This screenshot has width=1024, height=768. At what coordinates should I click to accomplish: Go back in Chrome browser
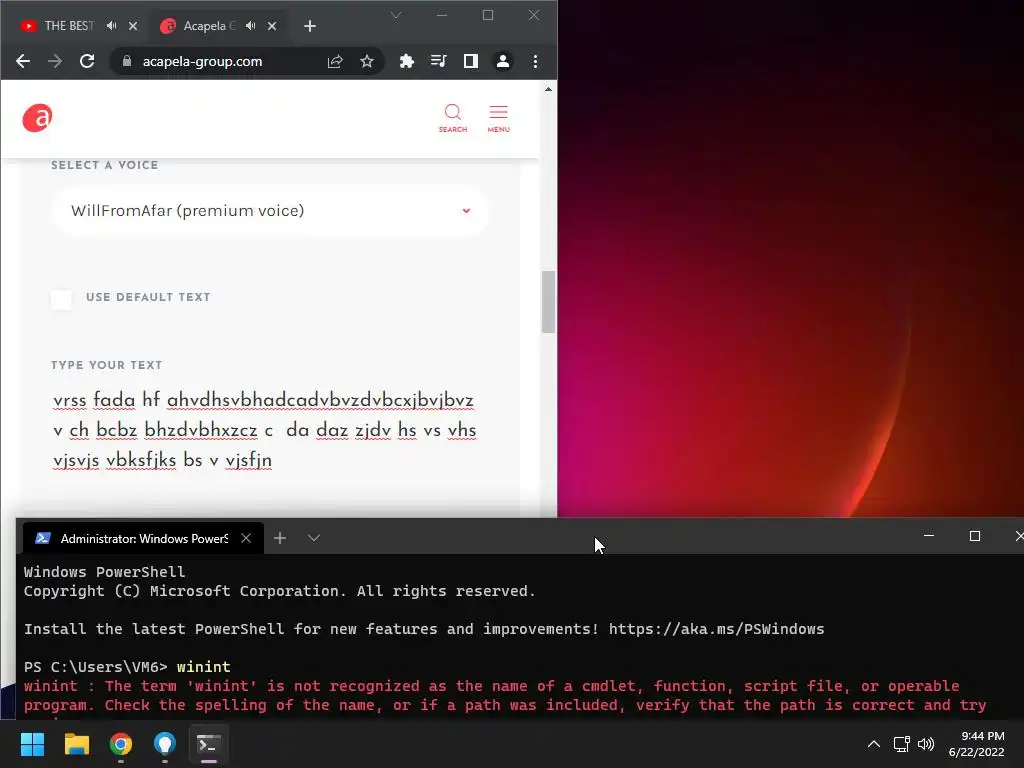coord(23,61)
